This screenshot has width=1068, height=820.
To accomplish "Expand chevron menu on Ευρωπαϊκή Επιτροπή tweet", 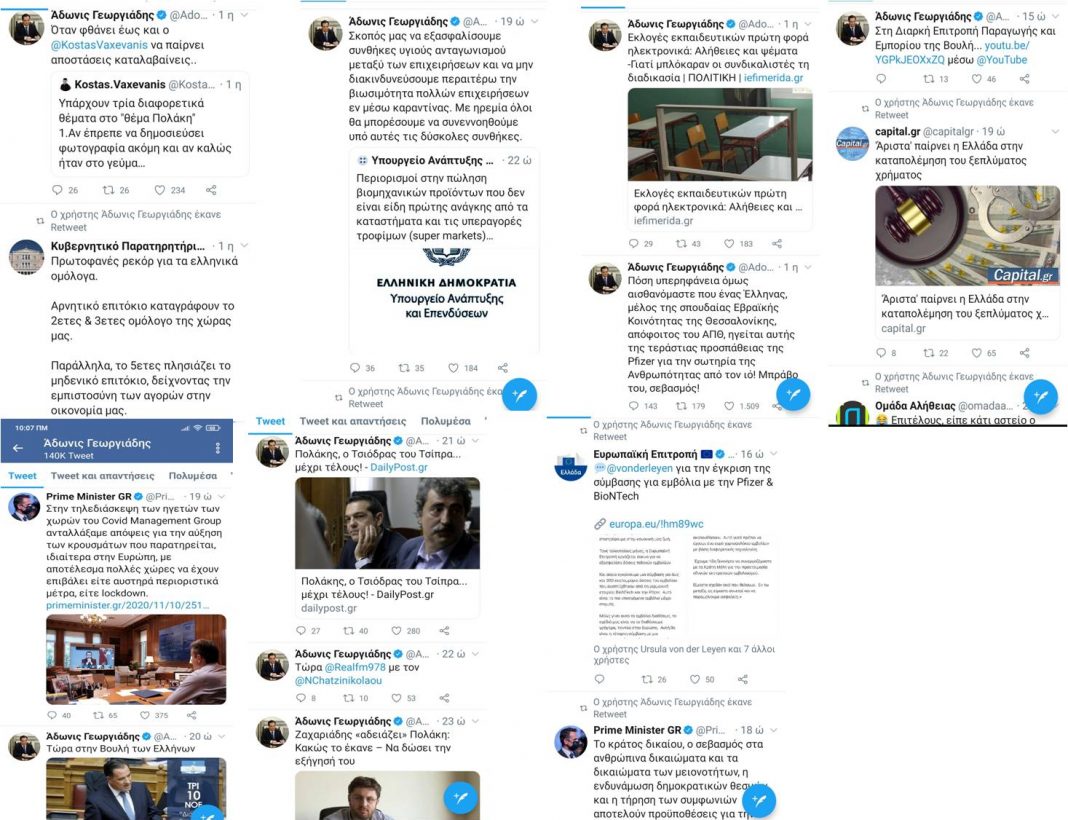I will (x=773, y=454).
